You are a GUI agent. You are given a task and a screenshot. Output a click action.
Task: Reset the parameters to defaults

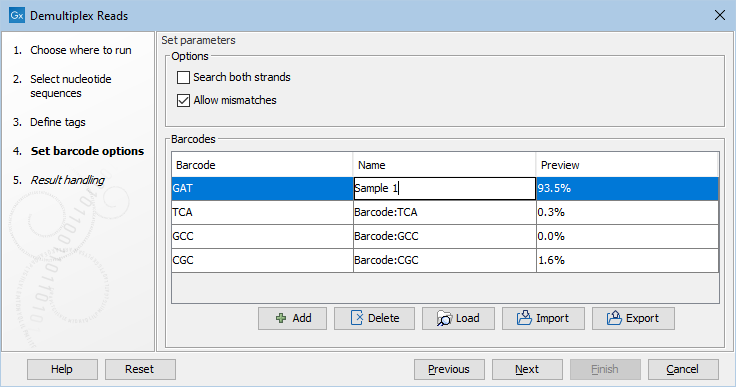pyautogui.click(x=140, y=370)
